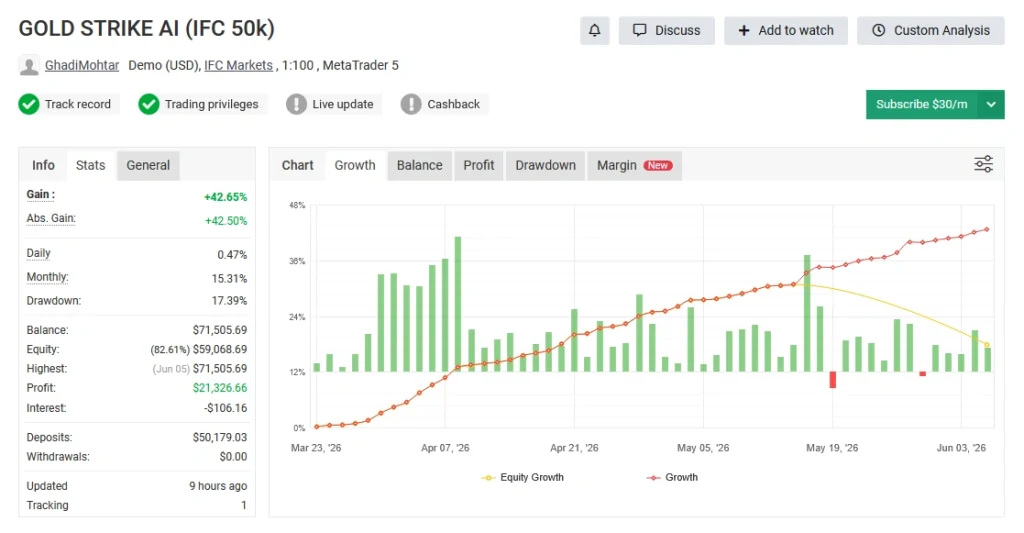Click the tallest green bar near Apr 07
This screenshot has height=533, width=1024.
[x=458, y=304]
